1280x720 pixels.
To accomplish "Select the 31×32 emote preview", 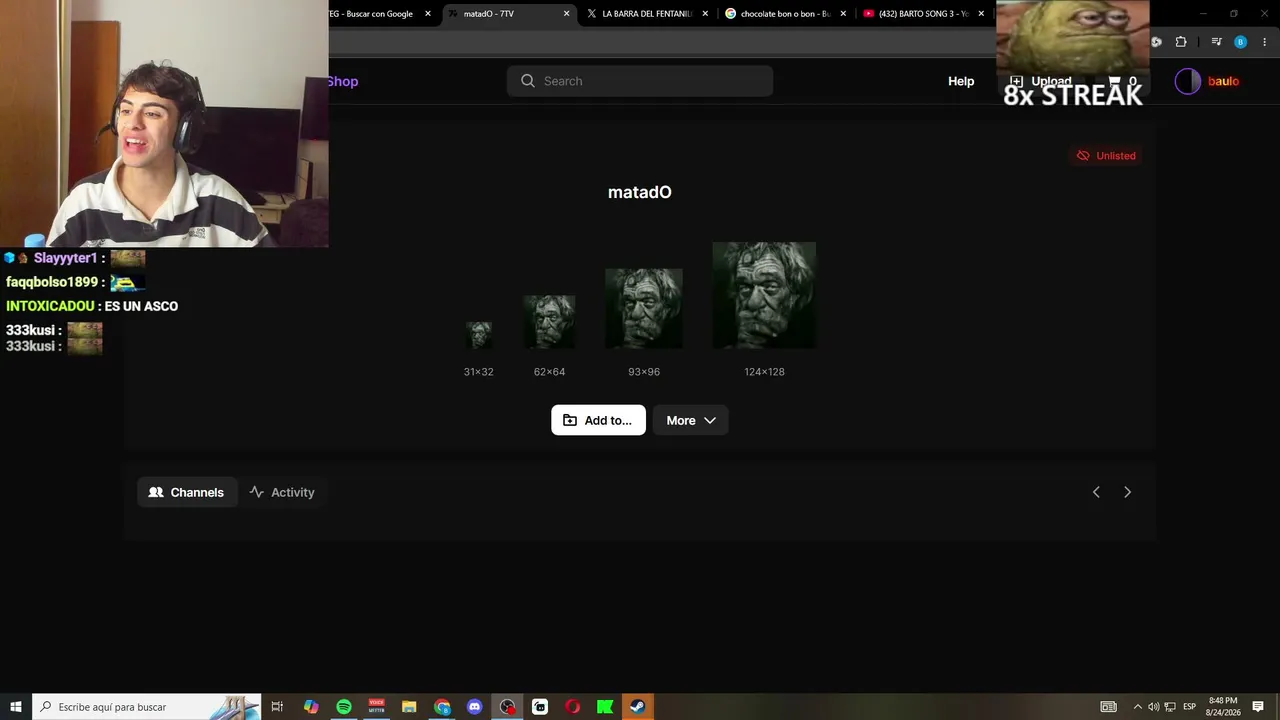I will [479, 335].
